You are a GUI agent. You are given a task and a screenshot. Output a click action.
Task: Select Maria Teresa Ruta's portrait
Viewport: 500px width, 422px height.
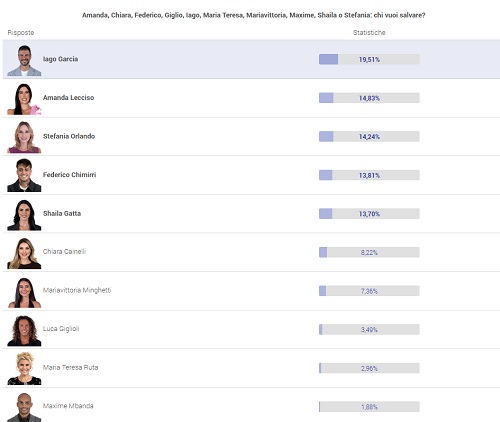click(x=24, y=369)
